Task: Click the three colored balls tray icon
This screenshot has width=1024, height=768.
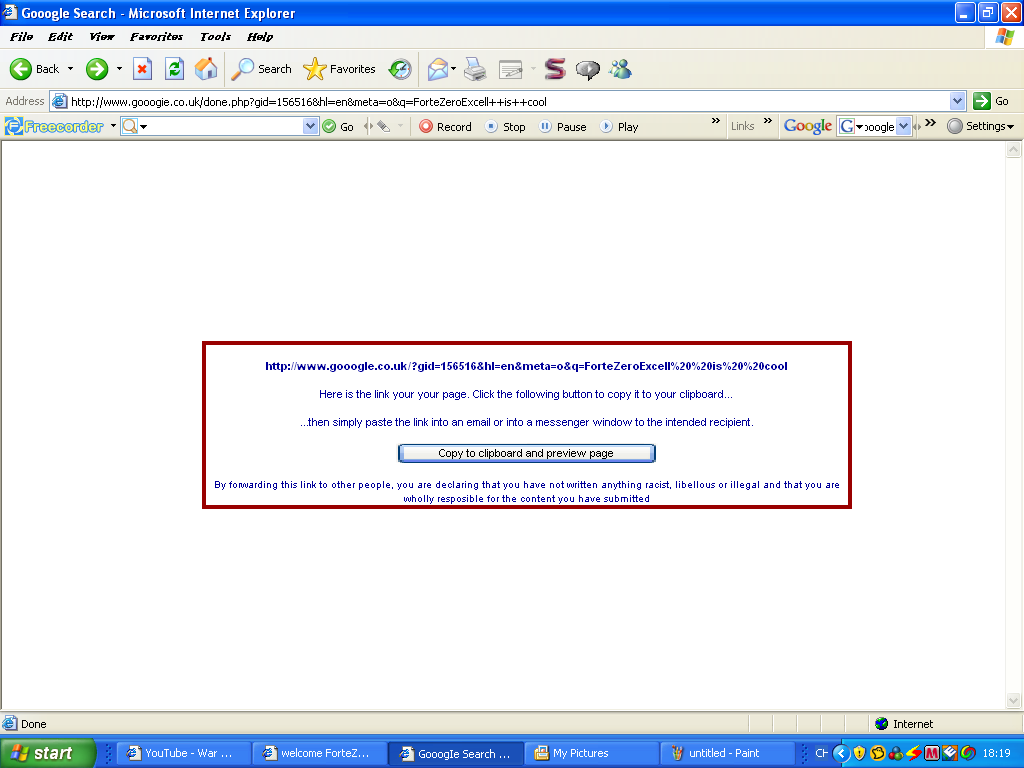Action: coord(896,753)
